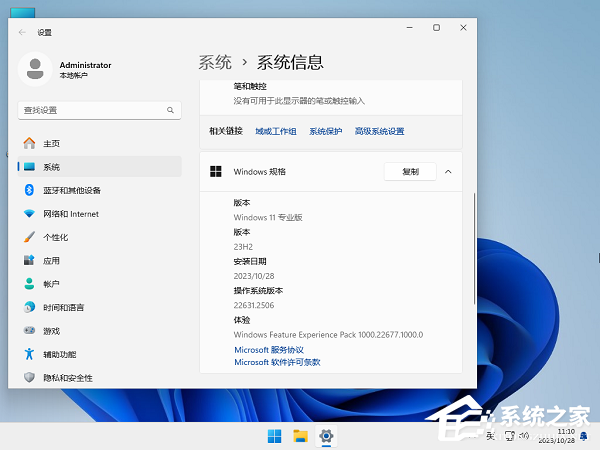Click the install date value 2023/10/28
600x450 pixels.
tap(254, 276)
